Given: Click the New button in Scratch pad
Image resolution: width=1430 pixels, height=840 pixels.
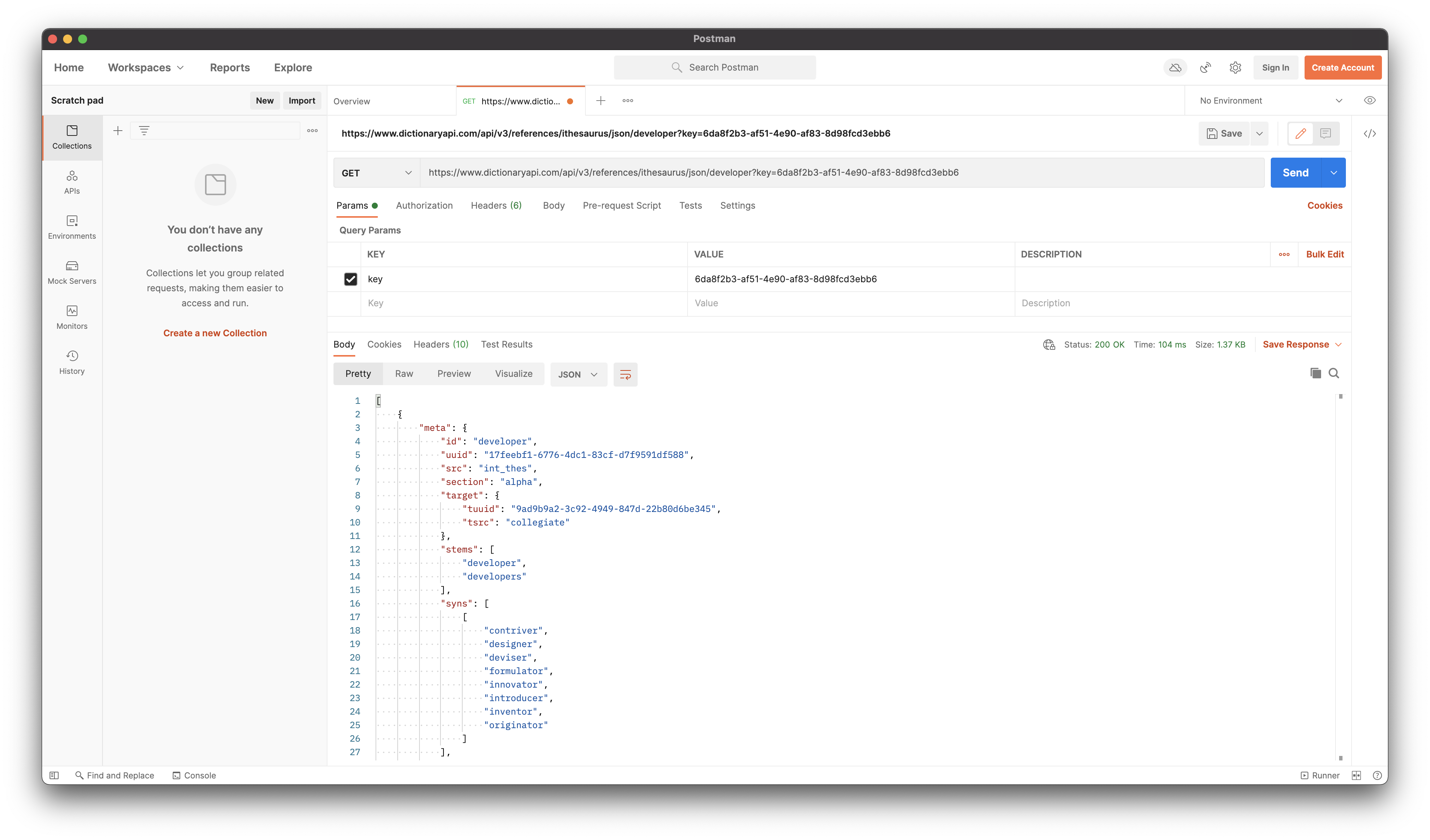Looking at the screenshot, I should coord(264,100).
